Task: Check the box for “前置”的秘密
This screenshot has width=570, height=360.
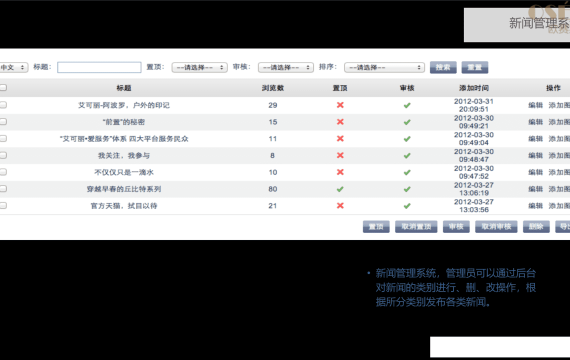Action: pos(3,122)
